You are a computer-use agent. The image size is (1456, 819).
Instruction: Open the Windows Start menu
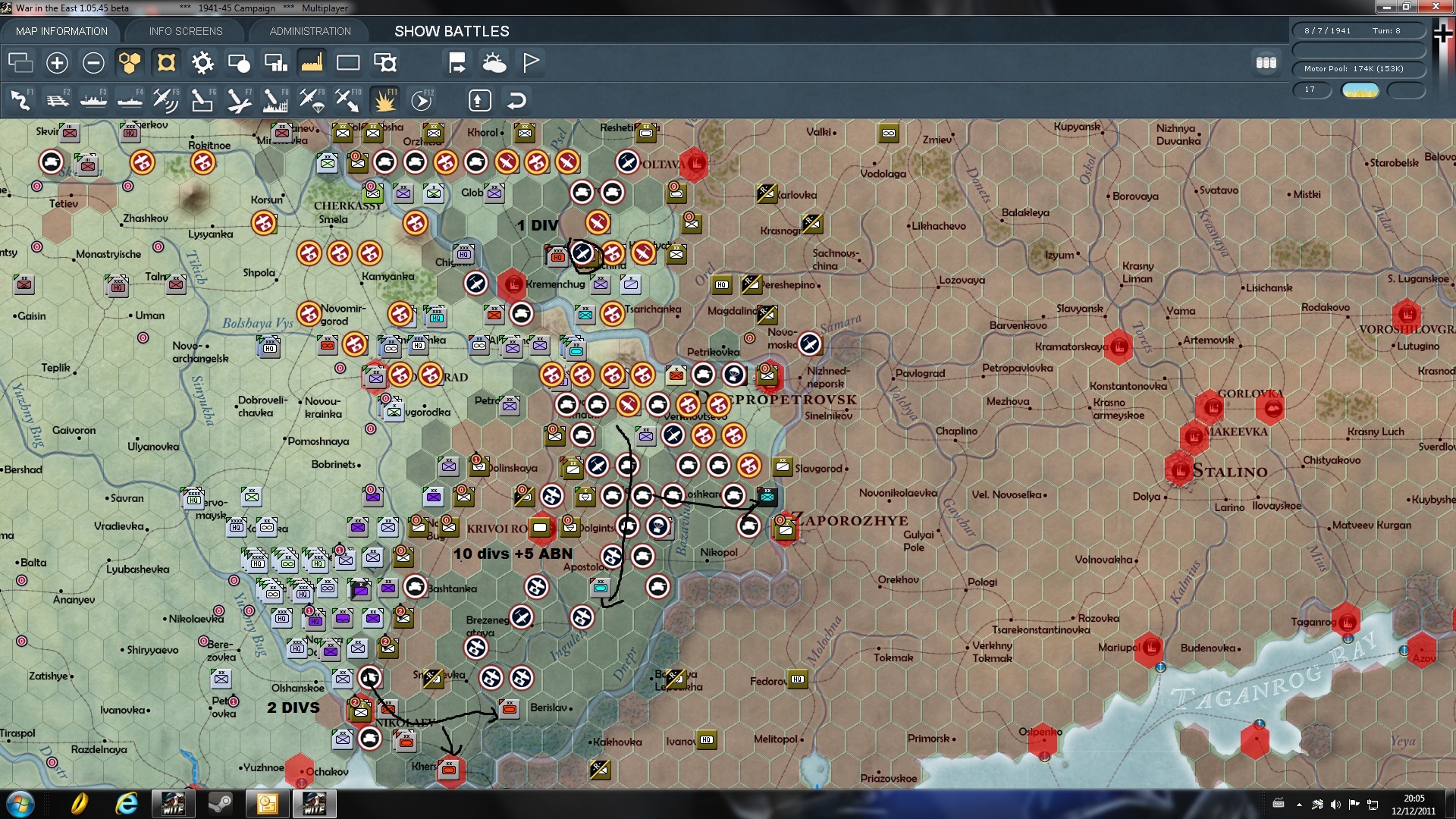[19, 803]
